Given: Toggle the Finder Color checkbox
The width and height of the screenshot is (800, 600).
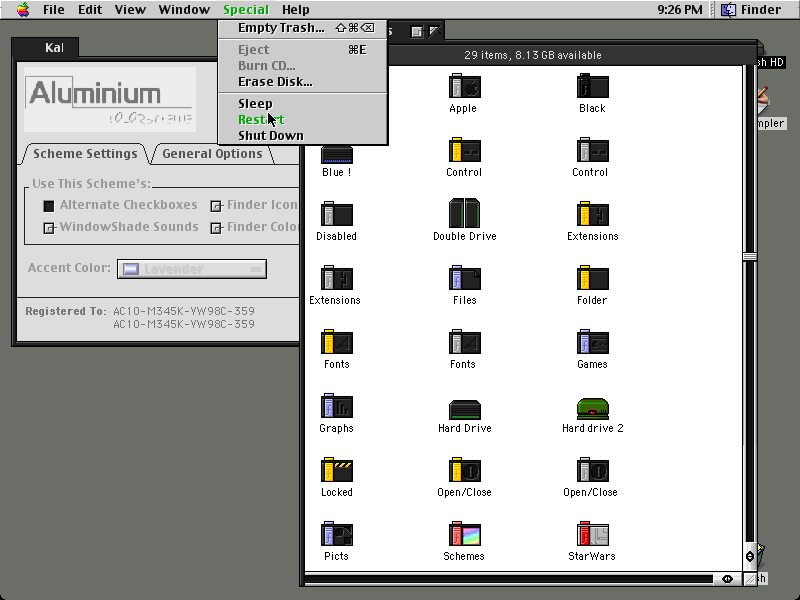Looking at the screenshot, I should click(216, 228).
